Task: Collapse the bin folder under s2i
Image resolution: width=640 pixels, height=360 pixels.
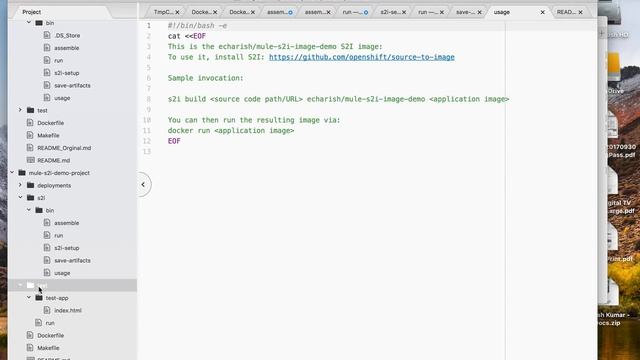Action: 29,210
